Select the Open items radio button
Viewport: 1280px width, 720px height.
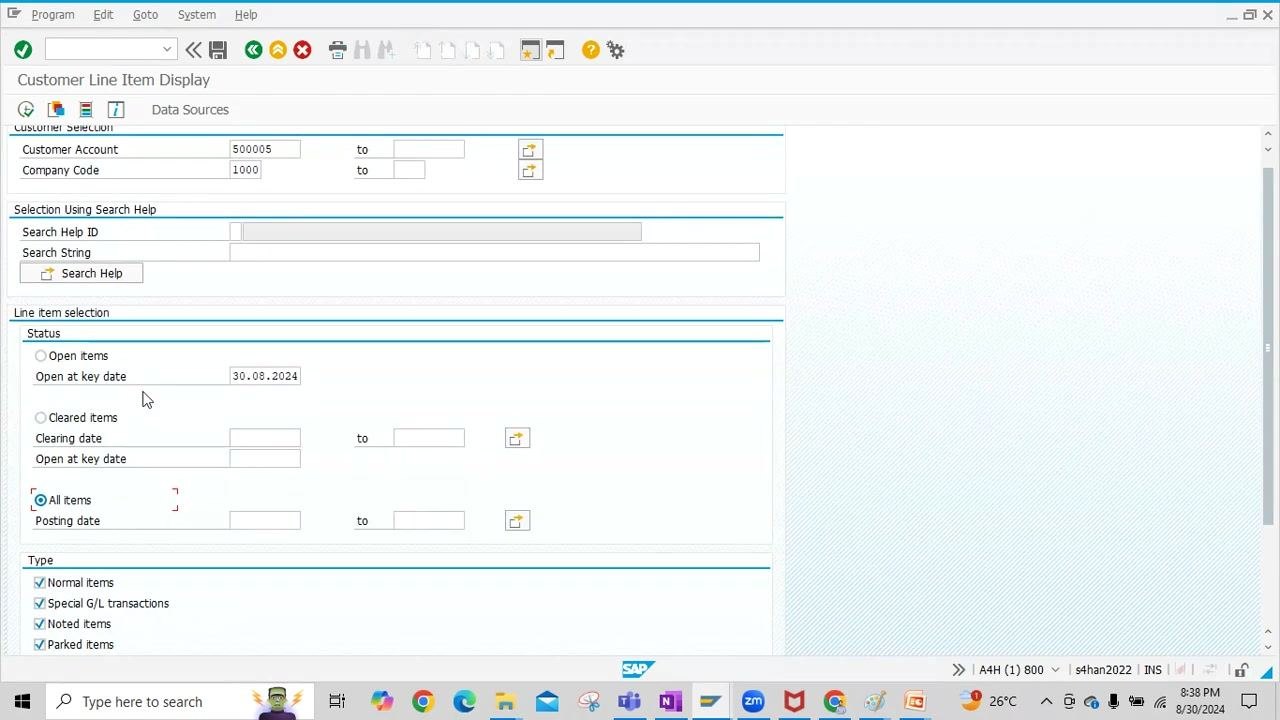(41, 356)
